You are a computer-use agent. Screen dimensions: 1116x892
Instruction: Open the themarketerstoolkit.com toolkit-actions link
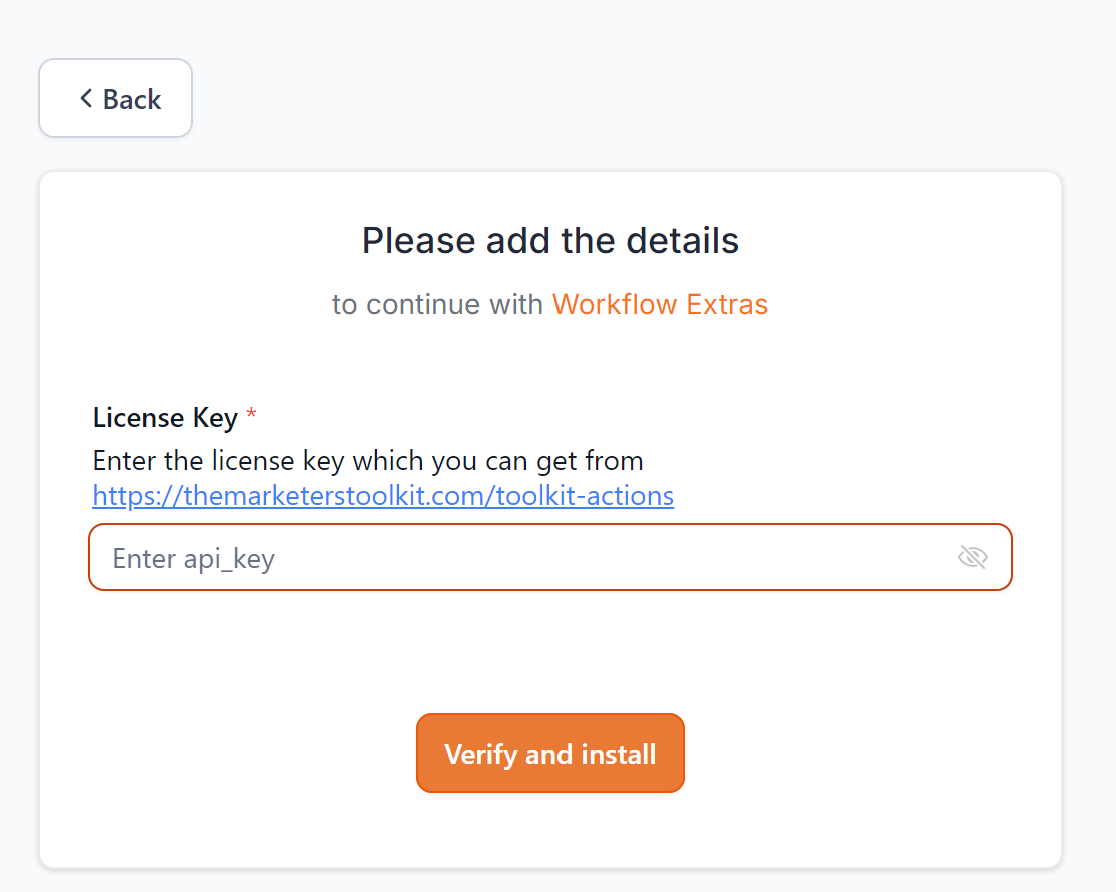coord(383,495)
